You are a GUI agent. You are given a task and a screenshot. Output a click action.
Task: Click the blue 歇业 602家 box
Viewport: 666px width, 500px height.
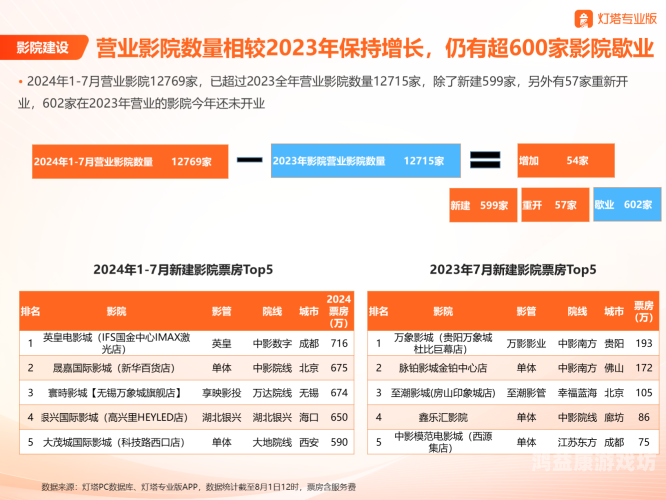coord(627,204)
